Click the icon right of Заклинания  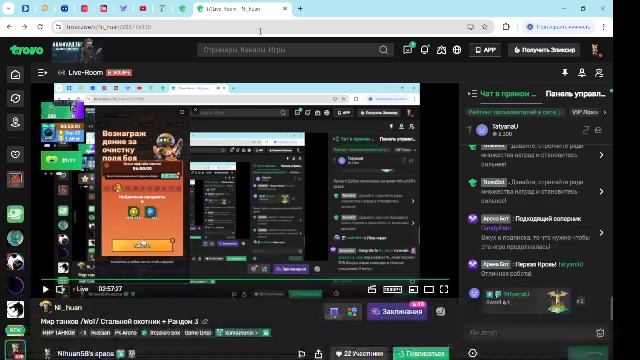[x=440, y=311]
